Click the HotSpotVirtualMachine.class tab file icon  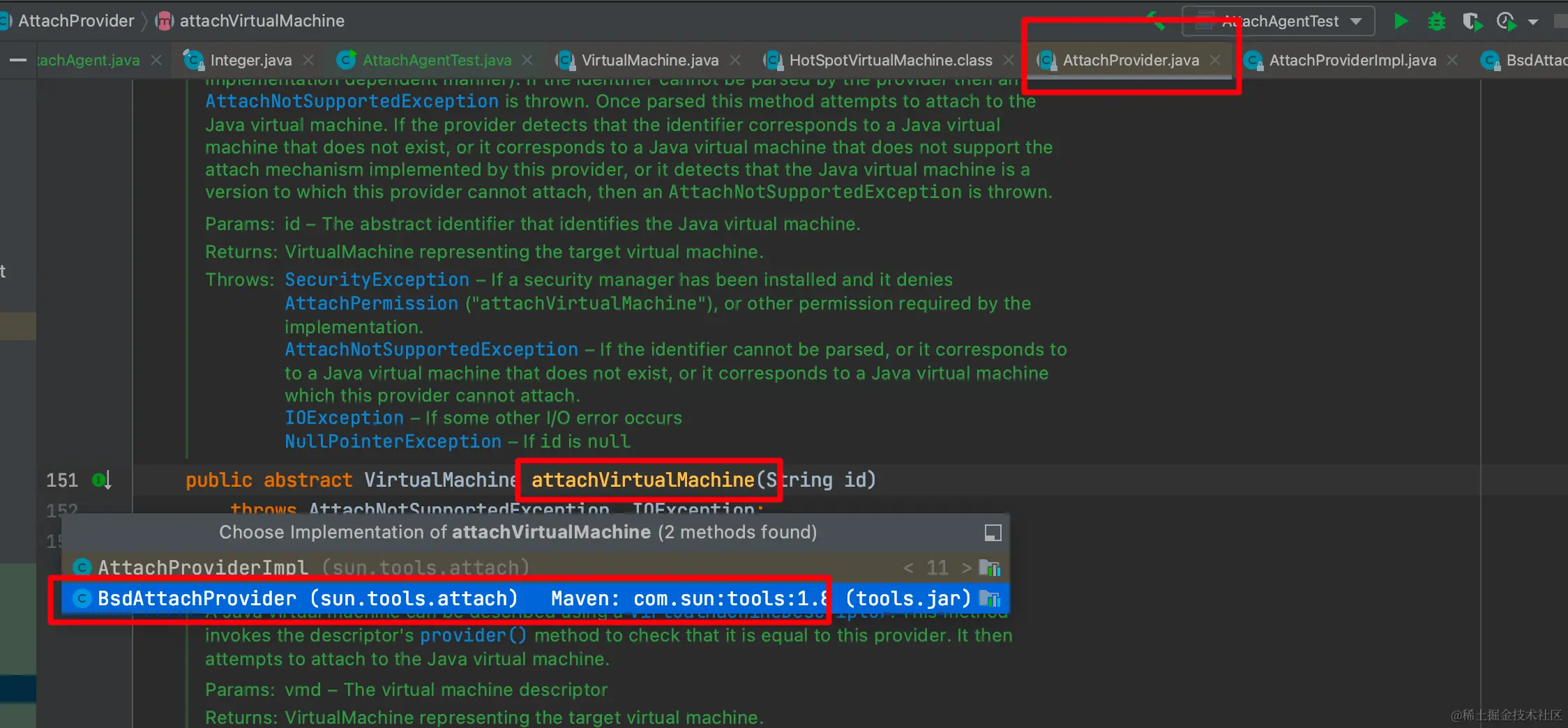click(x=773, y=61)
